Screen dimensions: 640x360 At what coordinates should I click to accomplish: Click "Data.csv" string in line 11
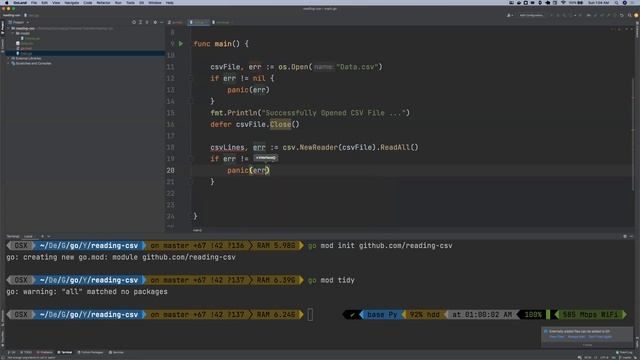[358, 67]
